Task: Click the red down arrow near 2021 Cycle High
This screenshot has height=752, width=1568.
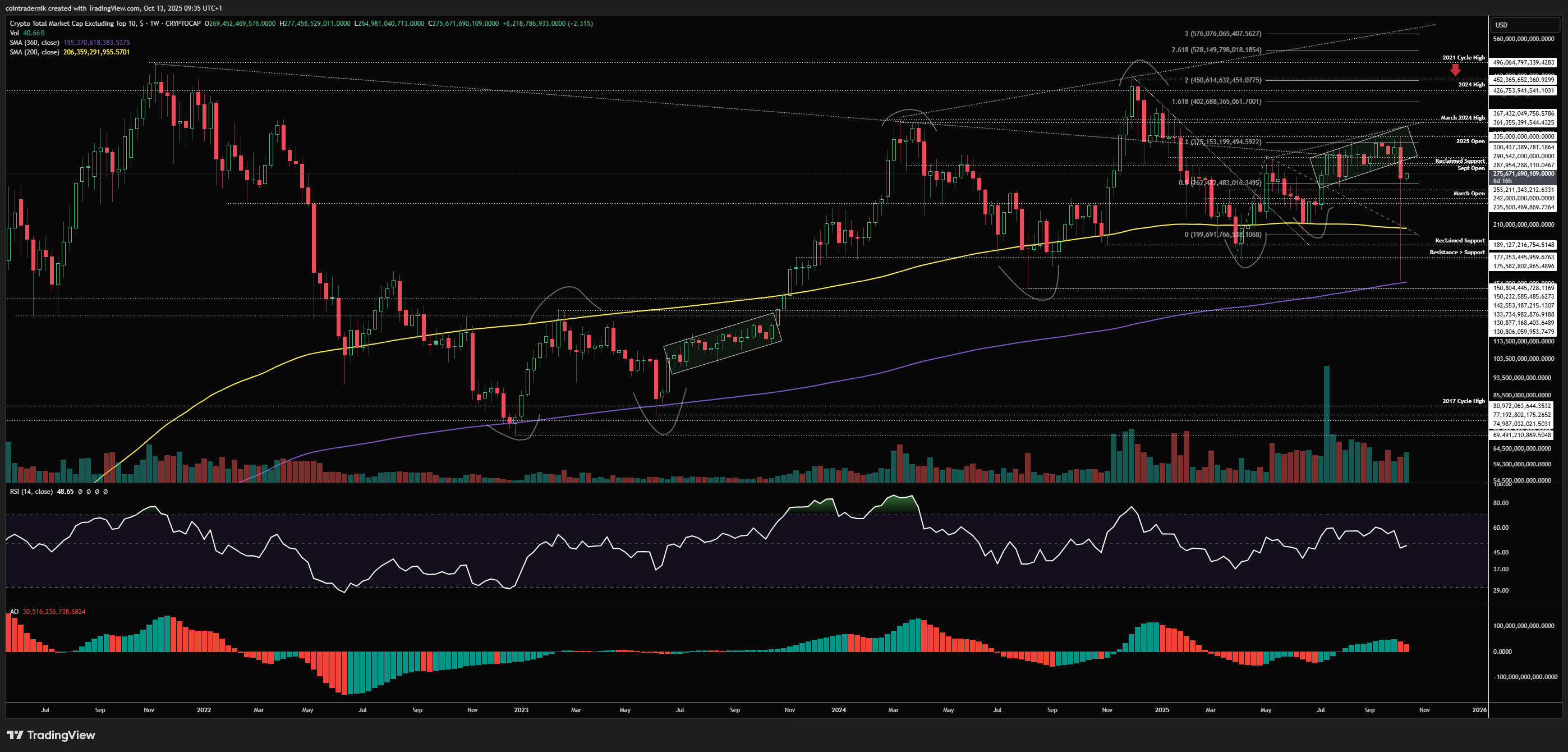Action: pyautogui.click(x=1455, y=70)
